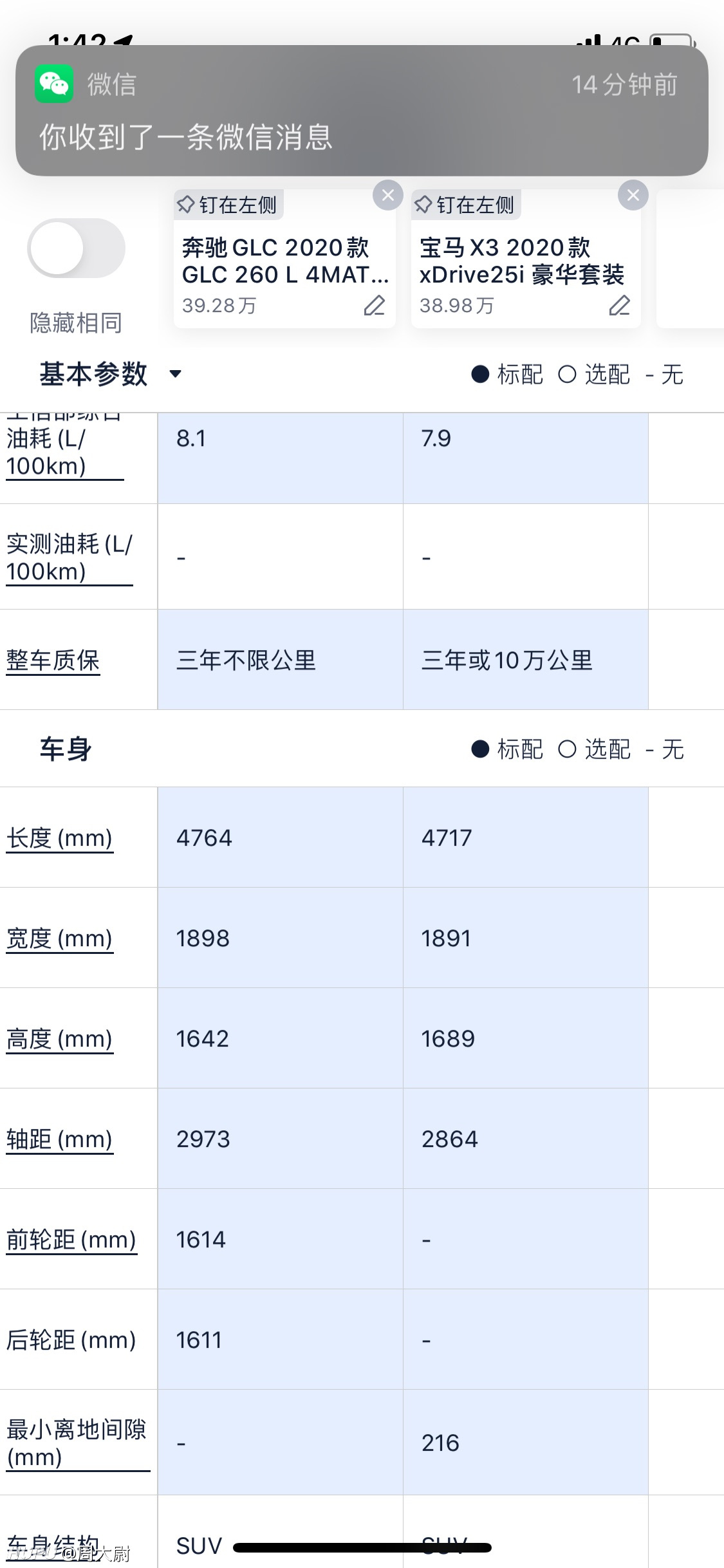The height and width of the screenshot is (1568, 724).
Task: Tap the WeChat icon in notification banner
Action: (x=54, y=84)
